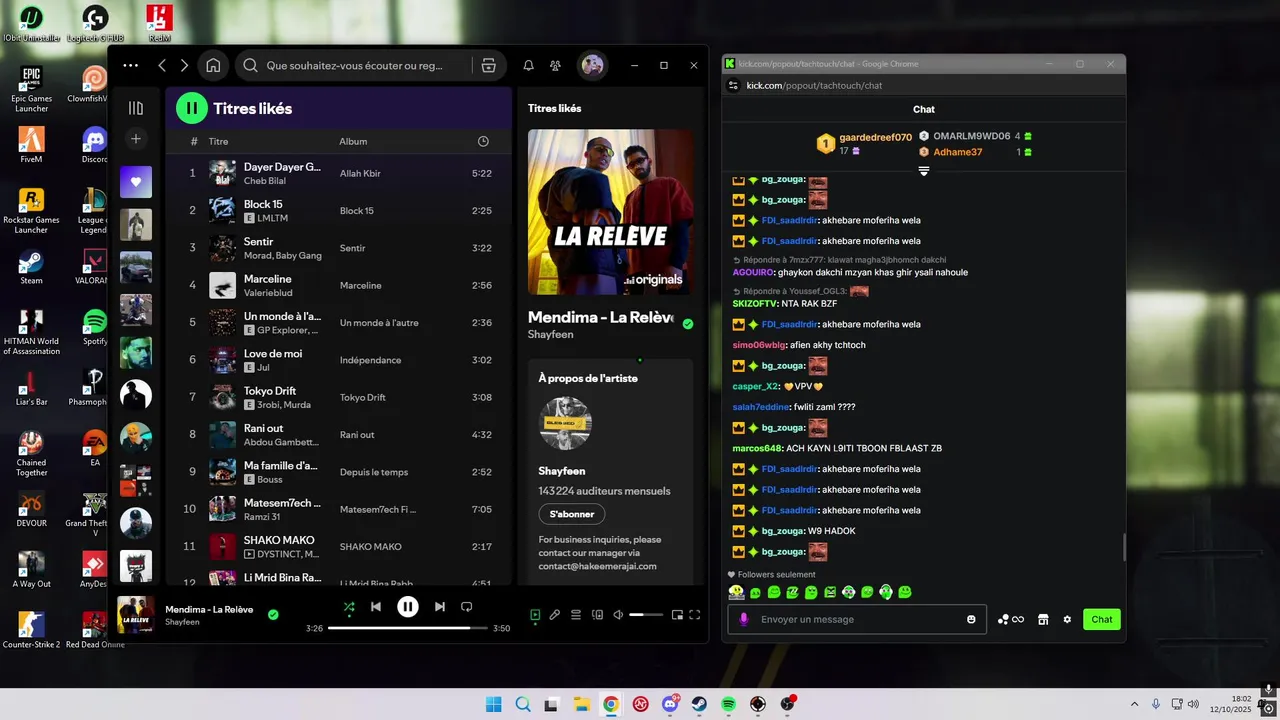The image size is (1280, 720).
Task: Expand the leaderboard chevron in Kick chat
Action: [x=924, y=171]
